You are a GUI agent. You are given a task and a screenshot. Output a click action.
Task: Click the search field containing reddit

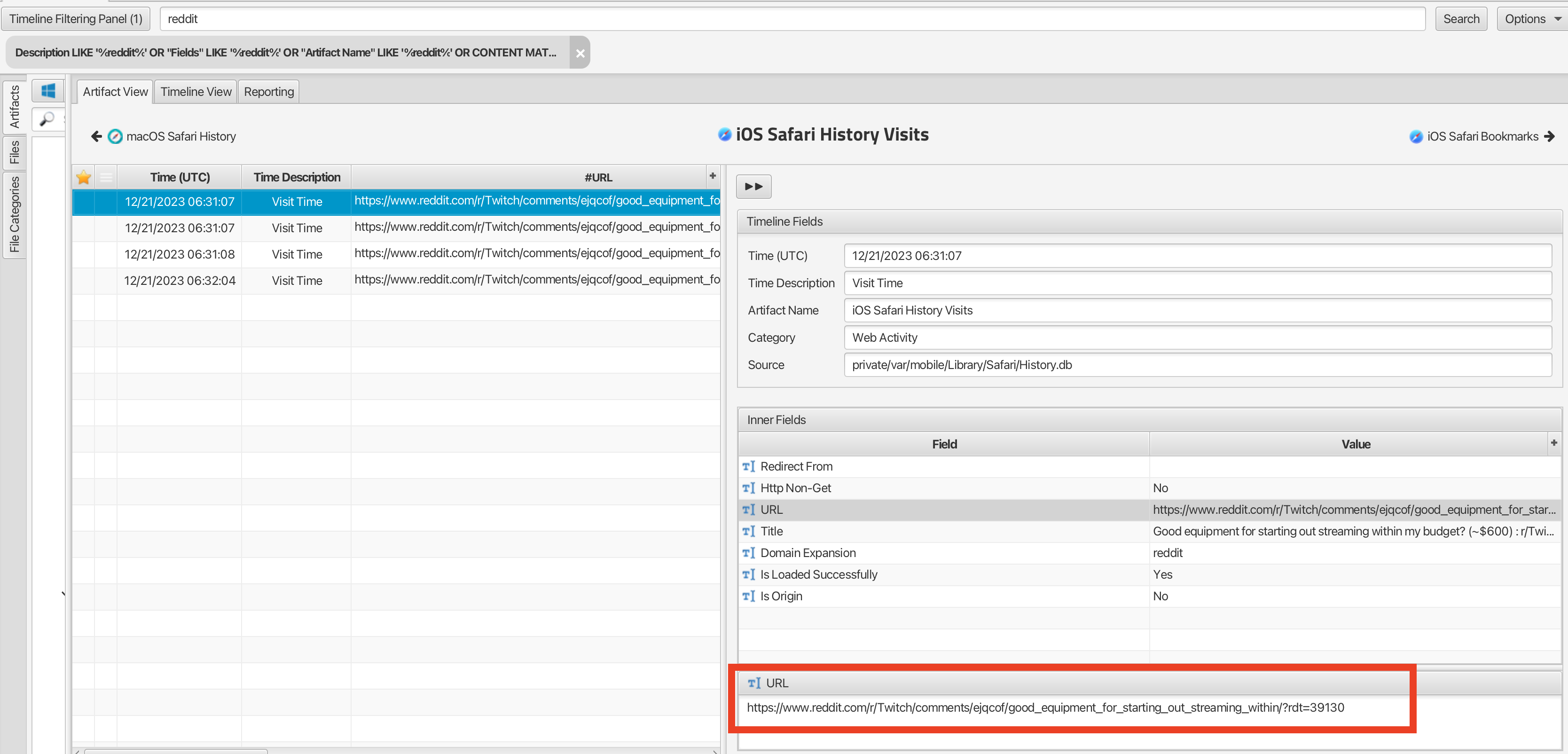(792, 19)
